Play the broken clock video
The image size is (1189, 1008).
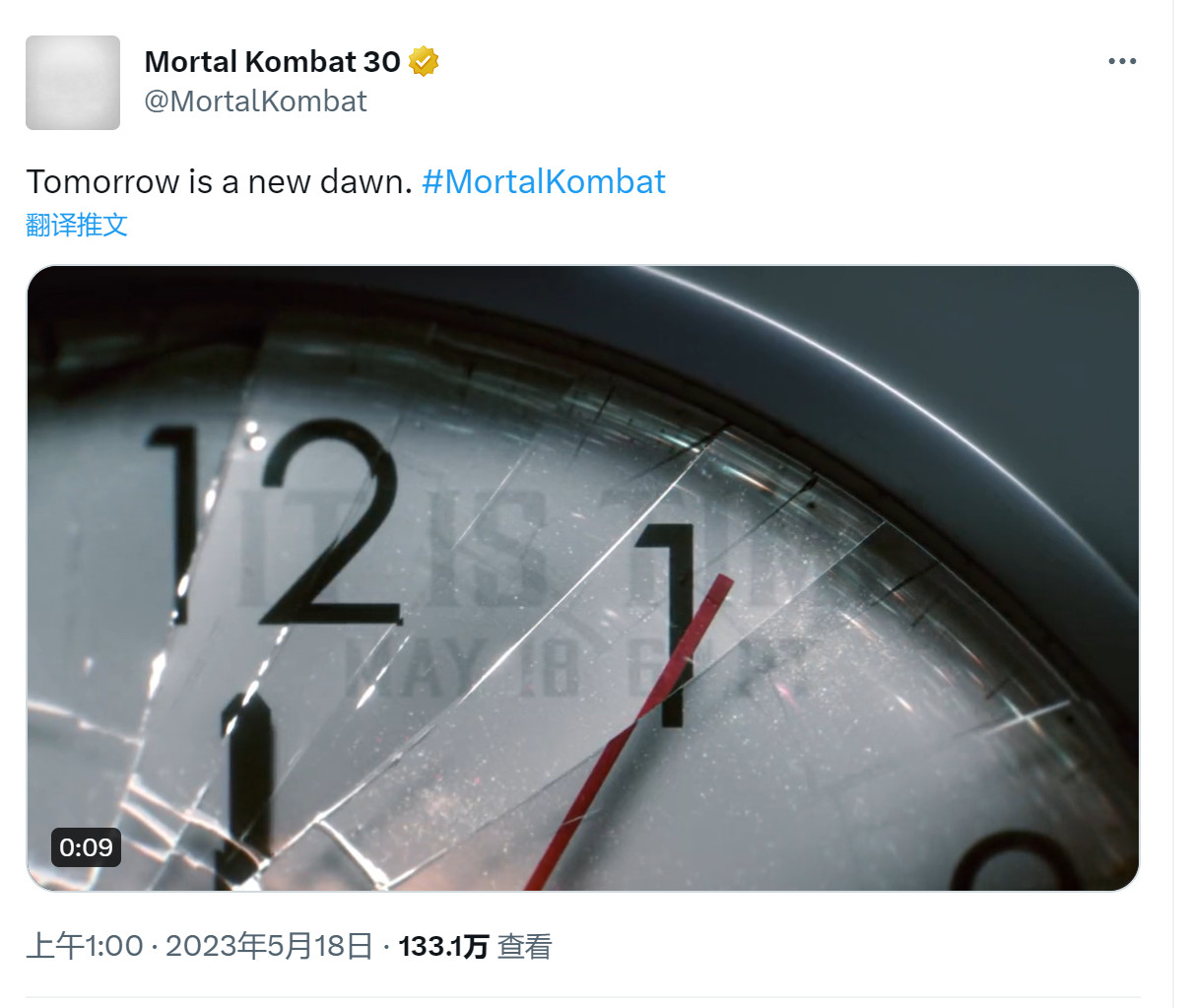point(583,578)
